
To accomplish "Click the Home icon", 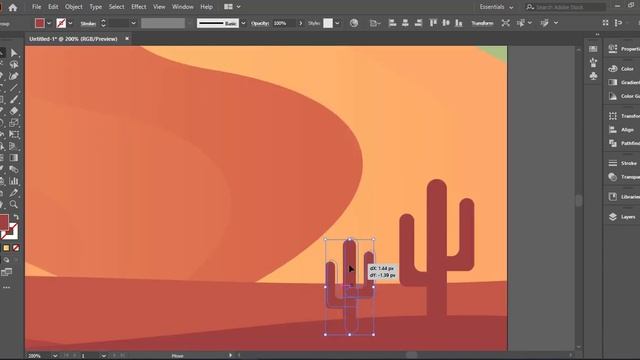I will pos(13,7).
